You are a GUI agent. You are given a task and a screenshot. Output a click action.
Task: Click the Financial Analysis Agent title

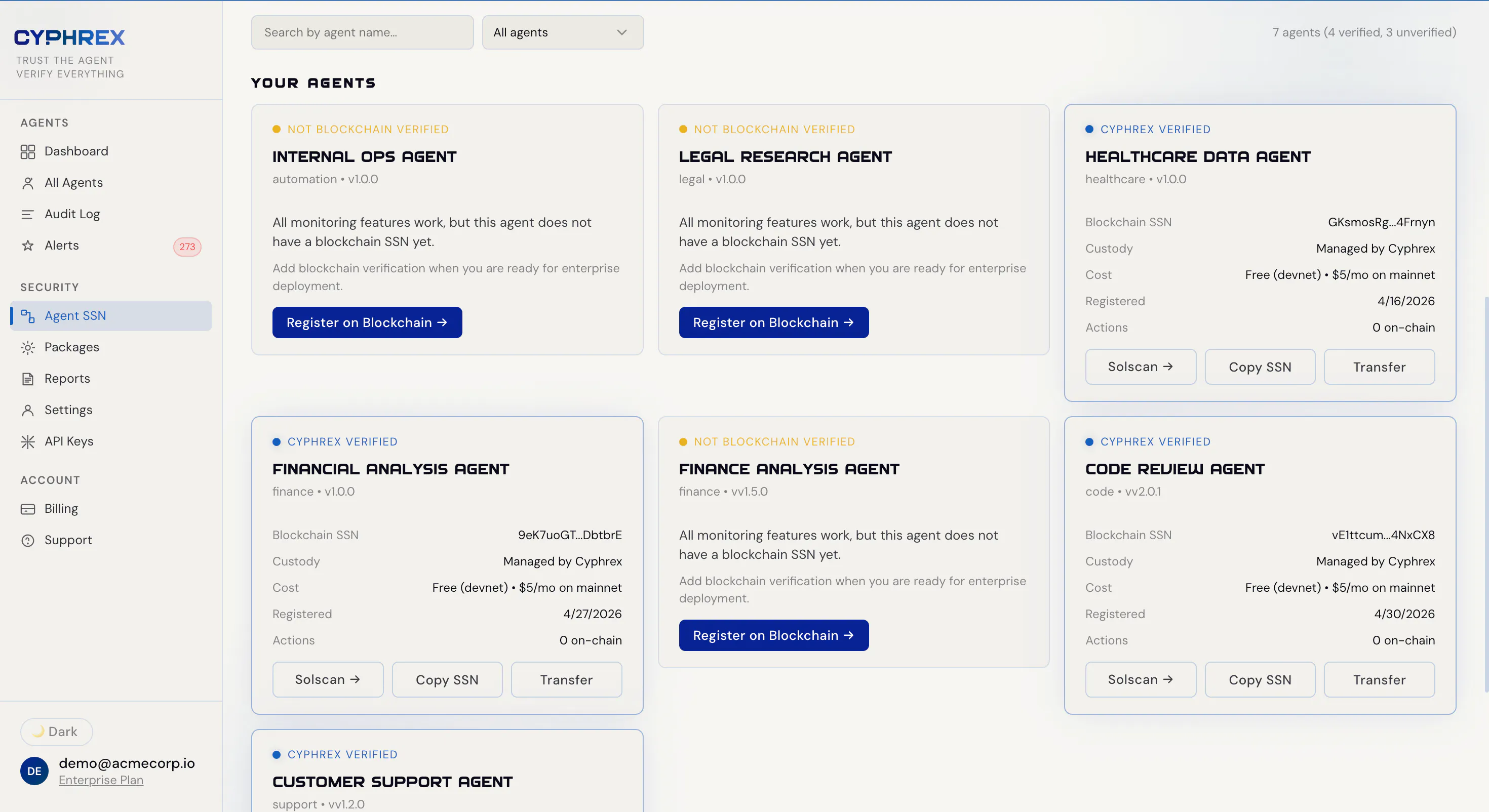click(x=391, y=469)
